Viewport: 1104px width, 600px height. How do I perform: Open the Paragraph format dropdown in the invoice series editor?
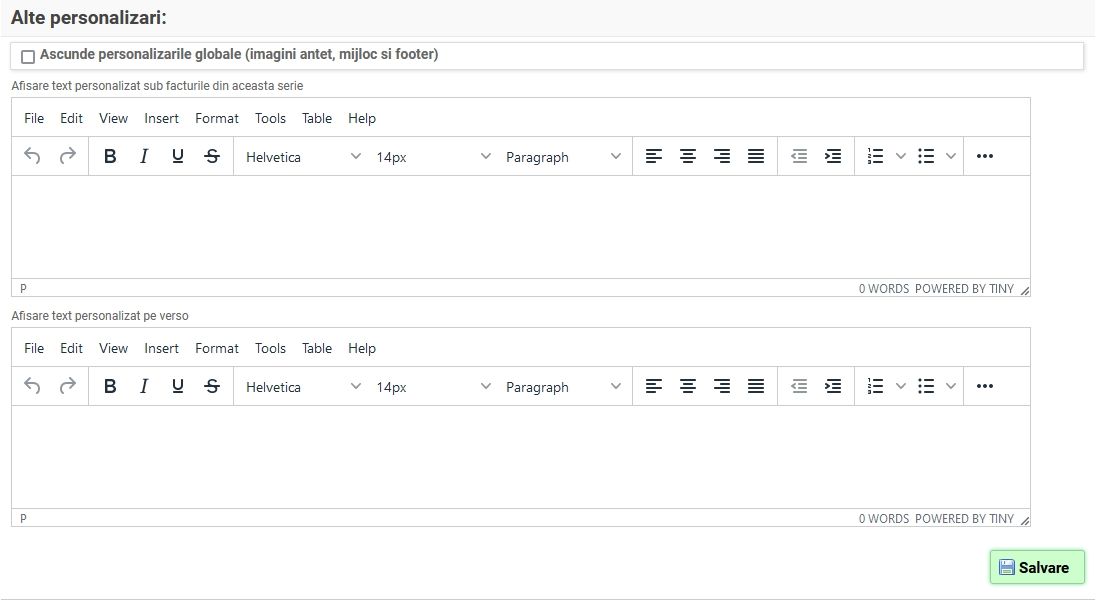[x=563, y=157]
